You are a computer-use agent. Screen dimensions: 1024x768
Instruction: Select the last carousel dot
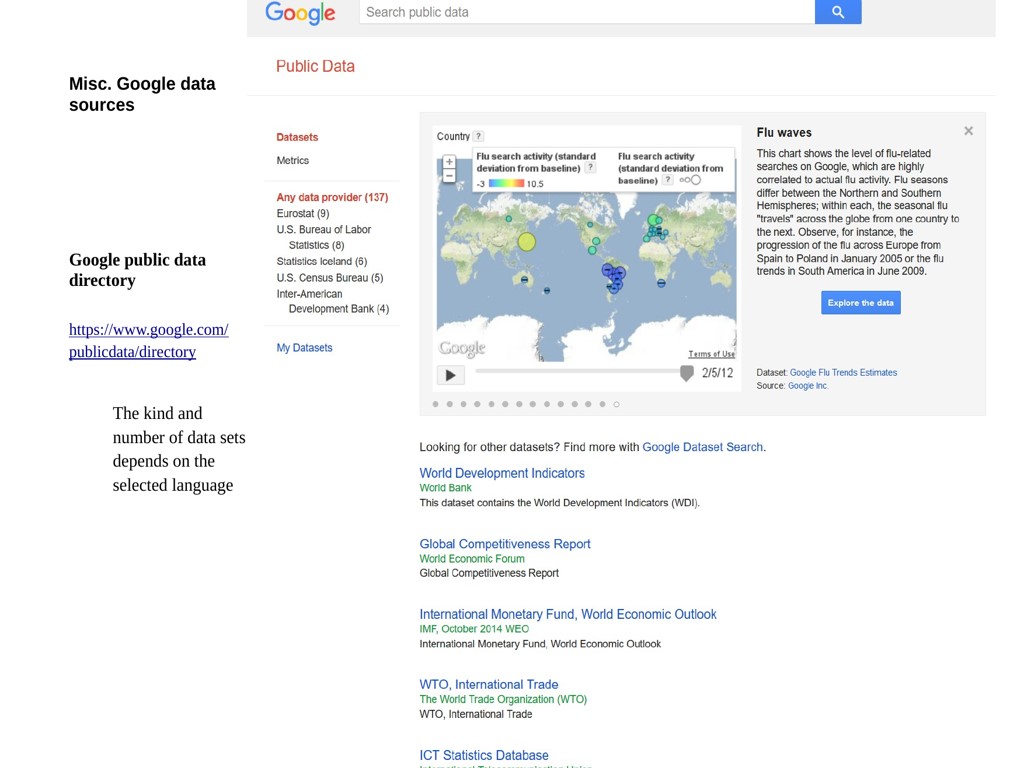pos(616,404)
